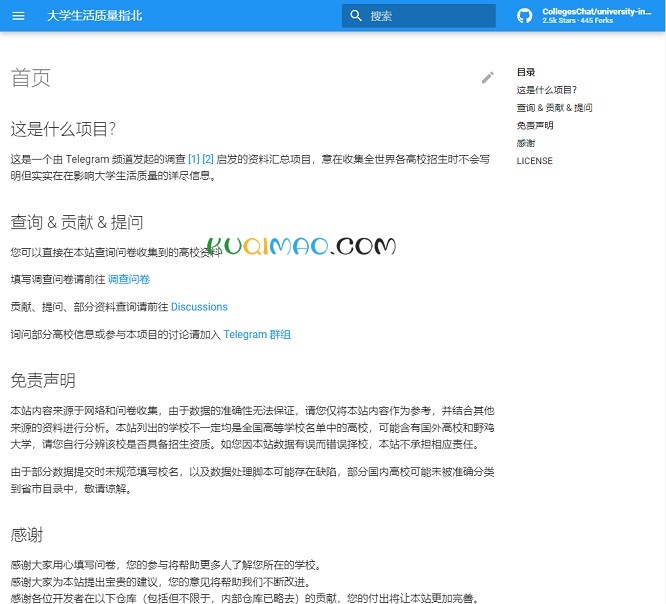
Task: Jump to 这是什么项目? in table of contents
Action: [x=547, y=90]
